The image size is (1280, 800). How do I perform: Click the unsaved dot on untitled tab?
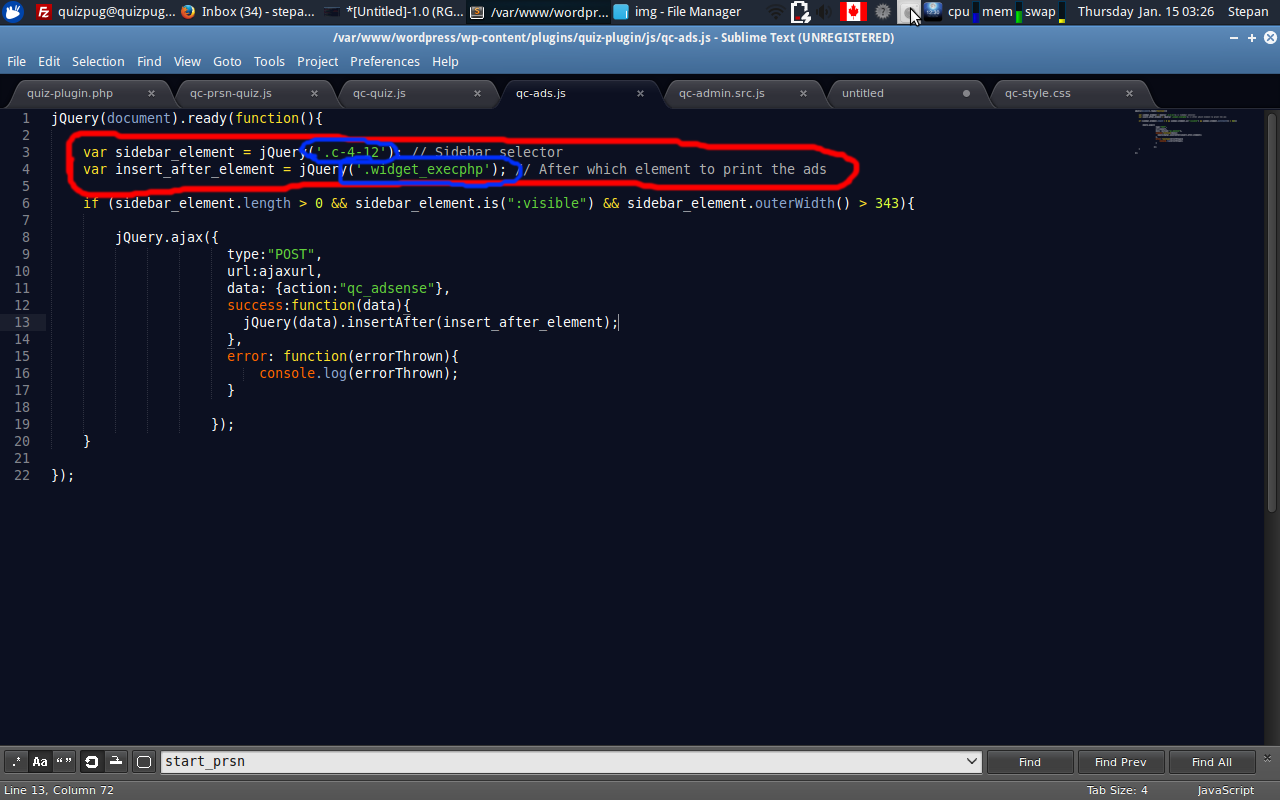coord(966,93)
